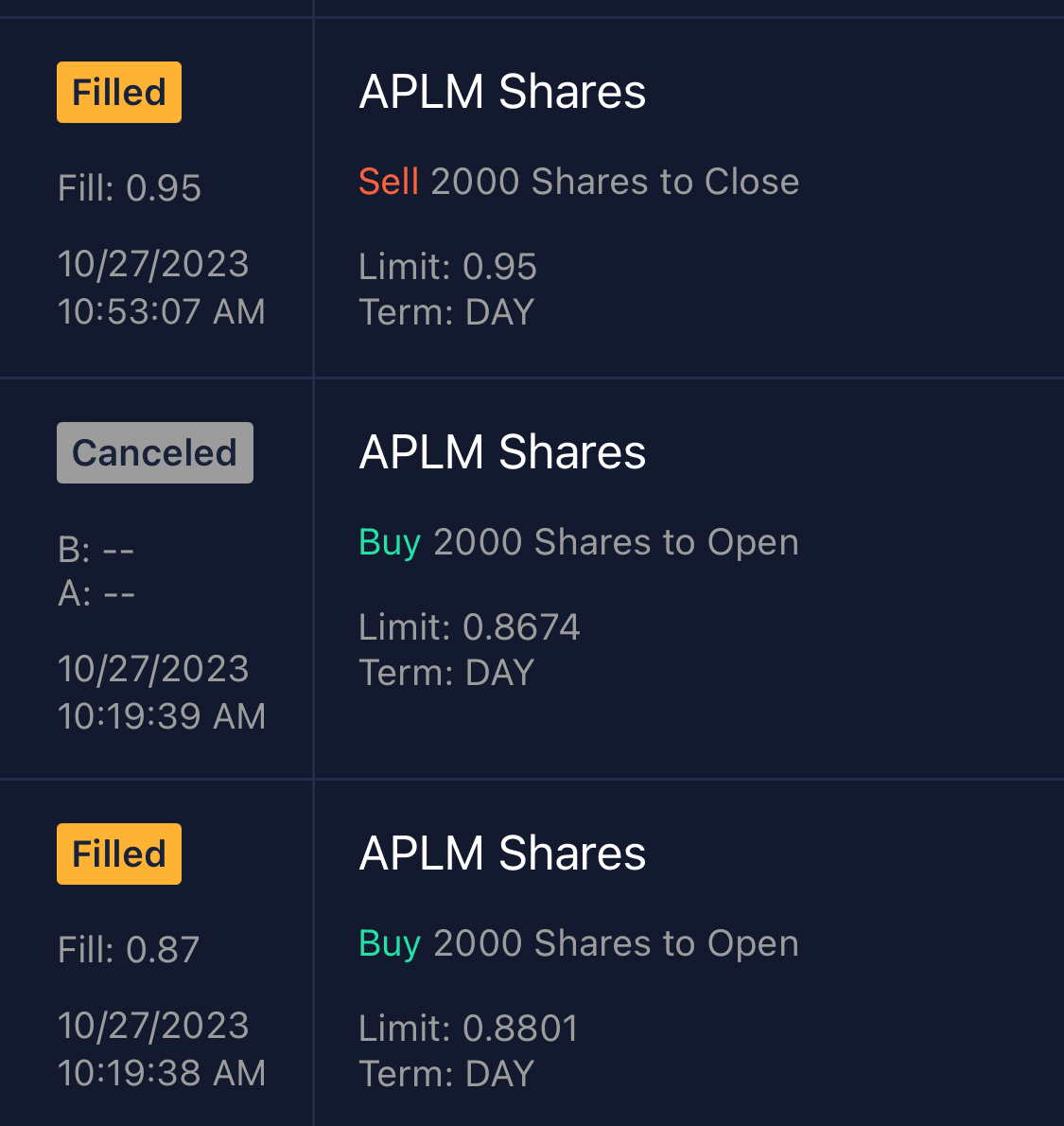Tap the gray Canceled status badge
Screen dimensions: 1064x1126
click(155, 453)
